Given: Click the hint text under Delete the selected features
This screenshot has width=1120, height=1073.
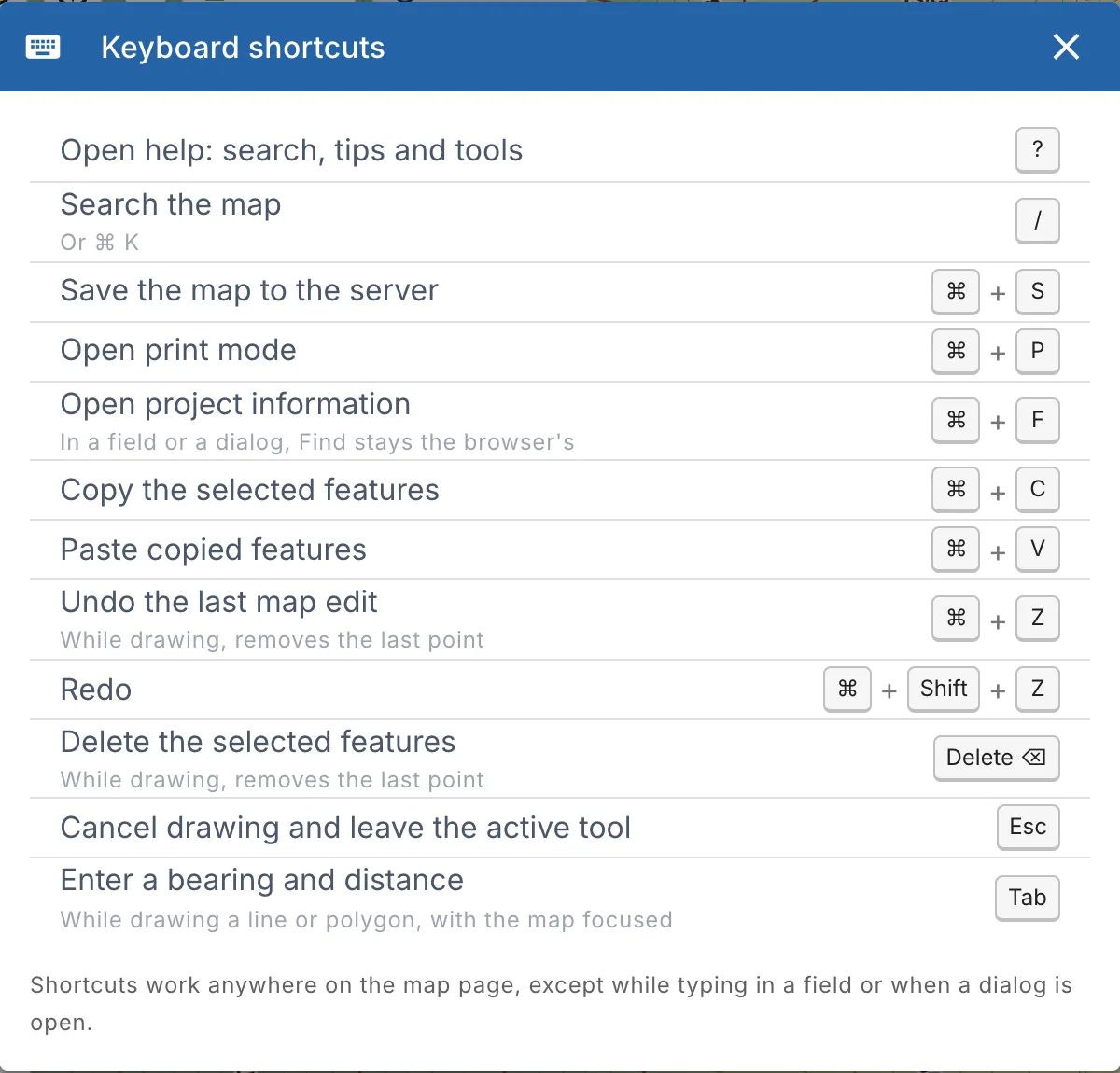Looking at the screenshot, I should tap(273, 780).
